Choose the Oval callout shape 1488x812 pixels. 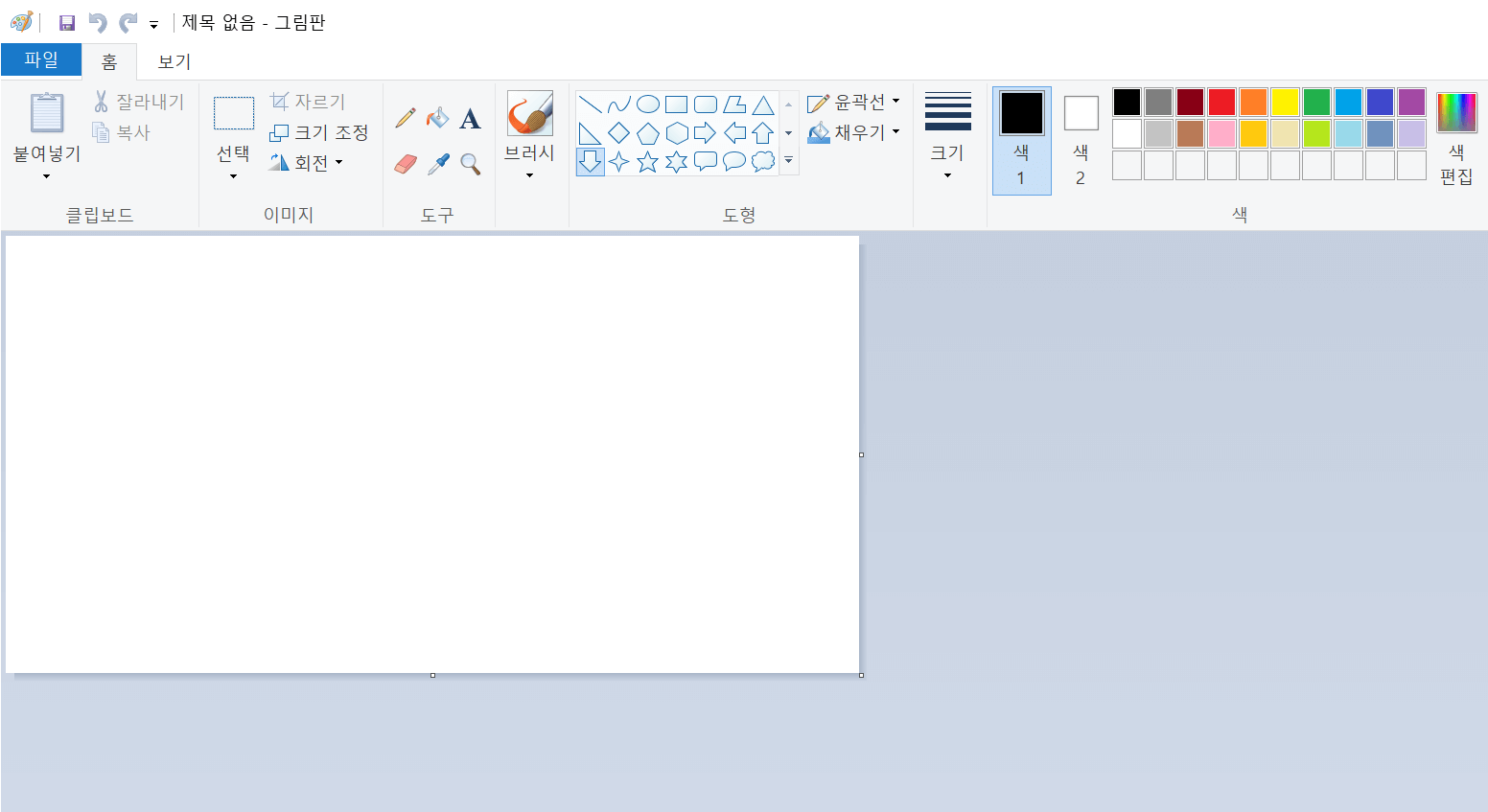[x=734, y=162]
